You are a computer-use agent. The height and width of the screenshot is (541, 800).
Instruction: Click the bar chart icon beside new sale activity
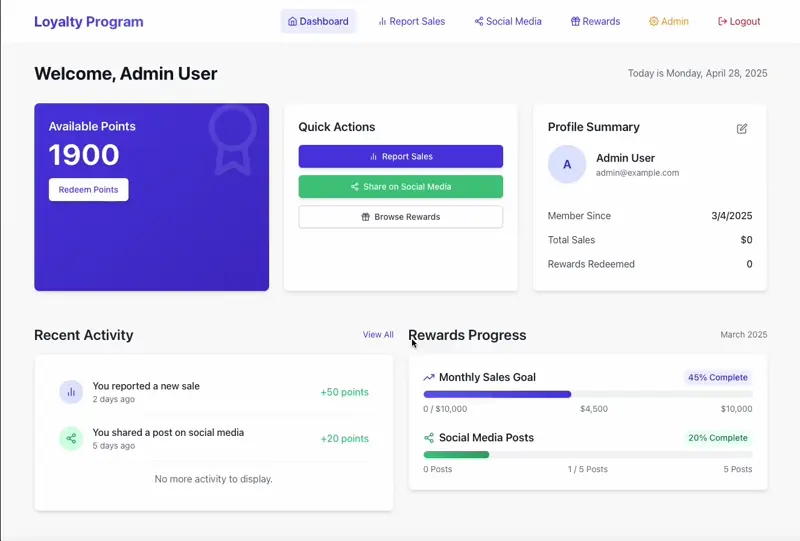[x=71, y=392]
